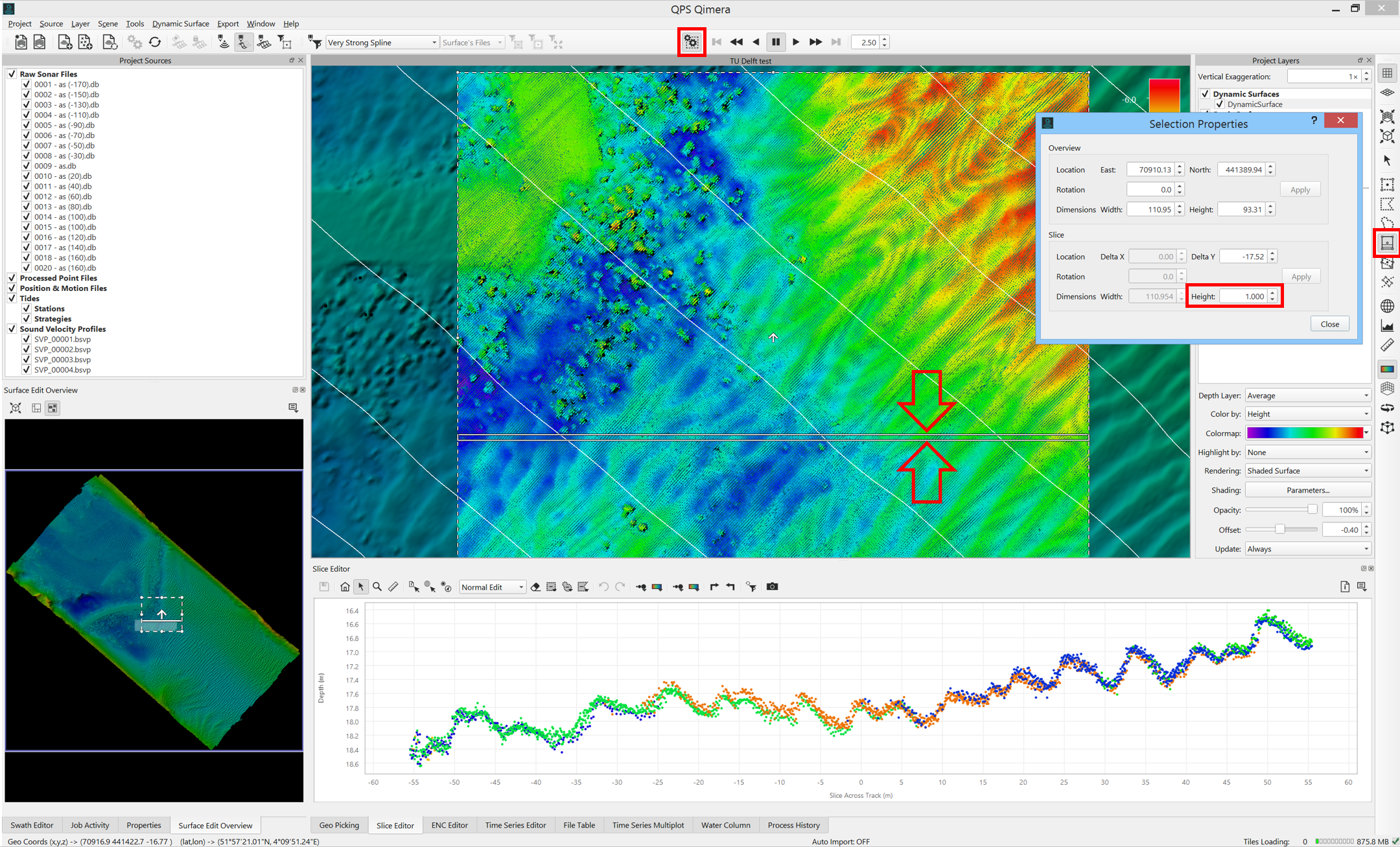
Task: Open the Normal Edit mode dropdown
Action: click(493, 587)
